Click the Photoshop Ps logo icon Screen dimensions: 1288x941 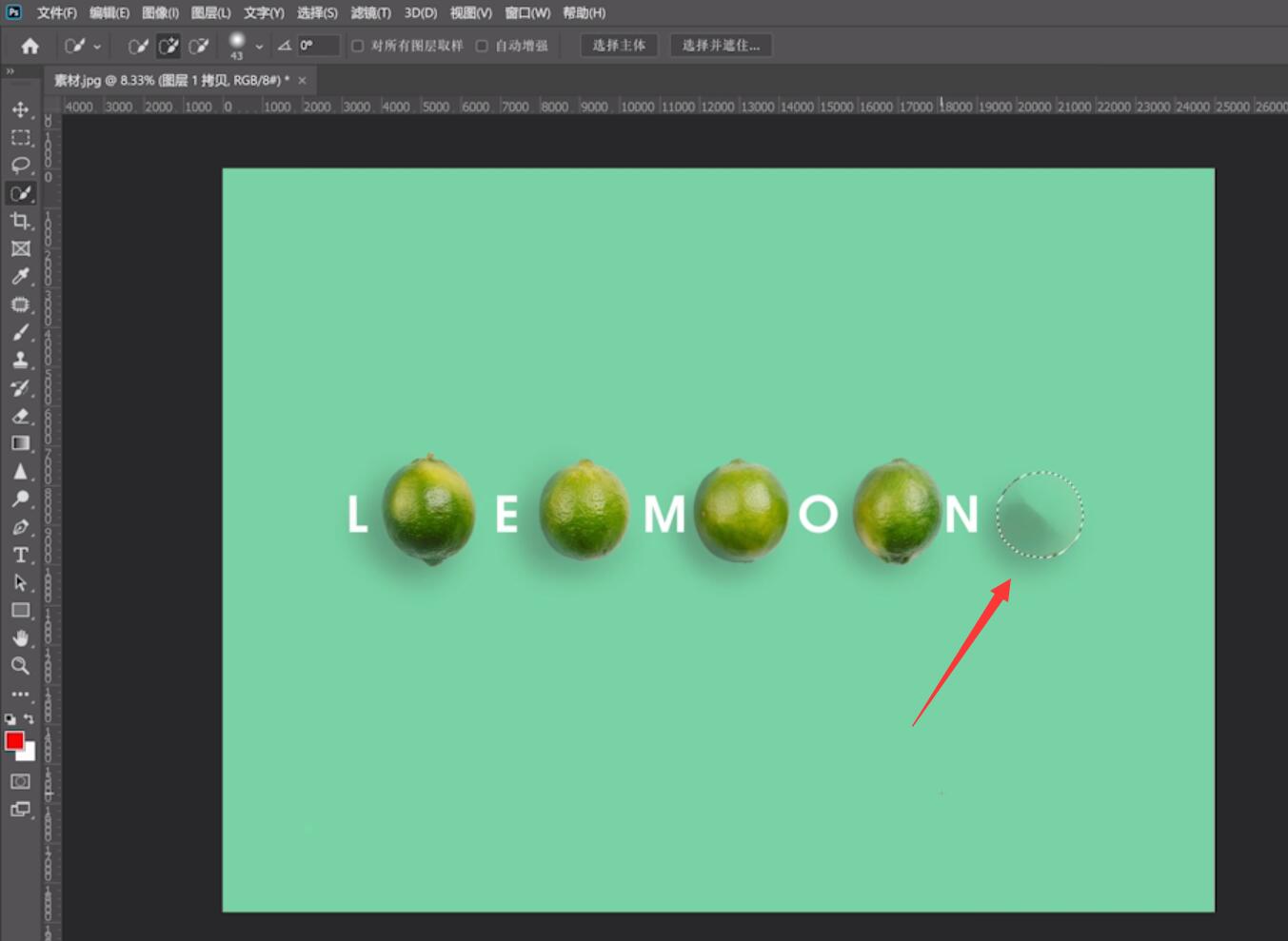click(x=13, y=12)
